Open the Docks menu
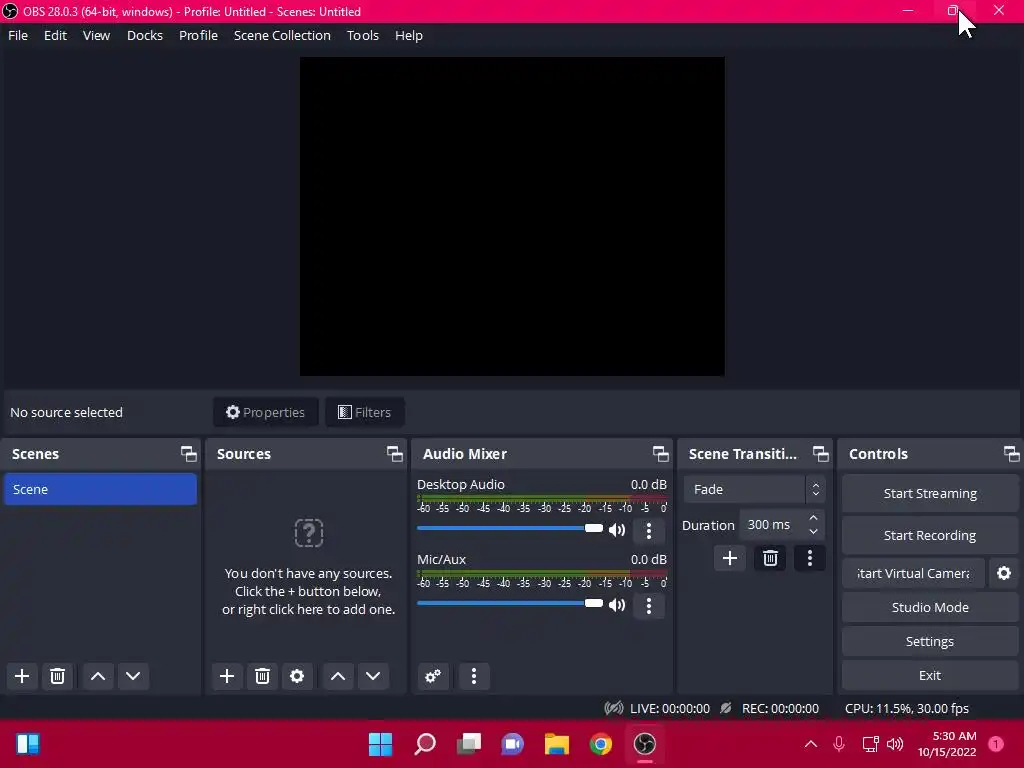 pos(145,35)
